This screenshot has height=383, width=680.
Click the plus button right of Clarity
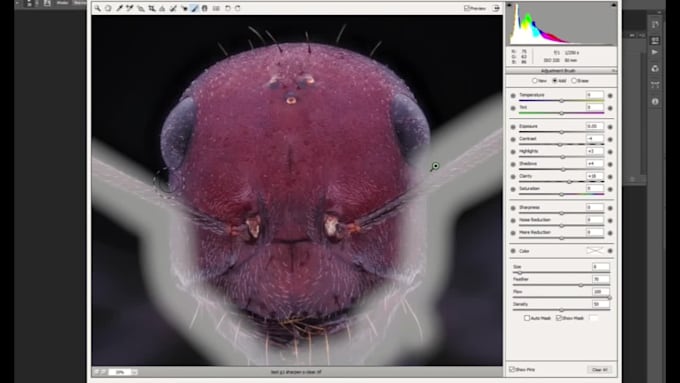(610, 177)
